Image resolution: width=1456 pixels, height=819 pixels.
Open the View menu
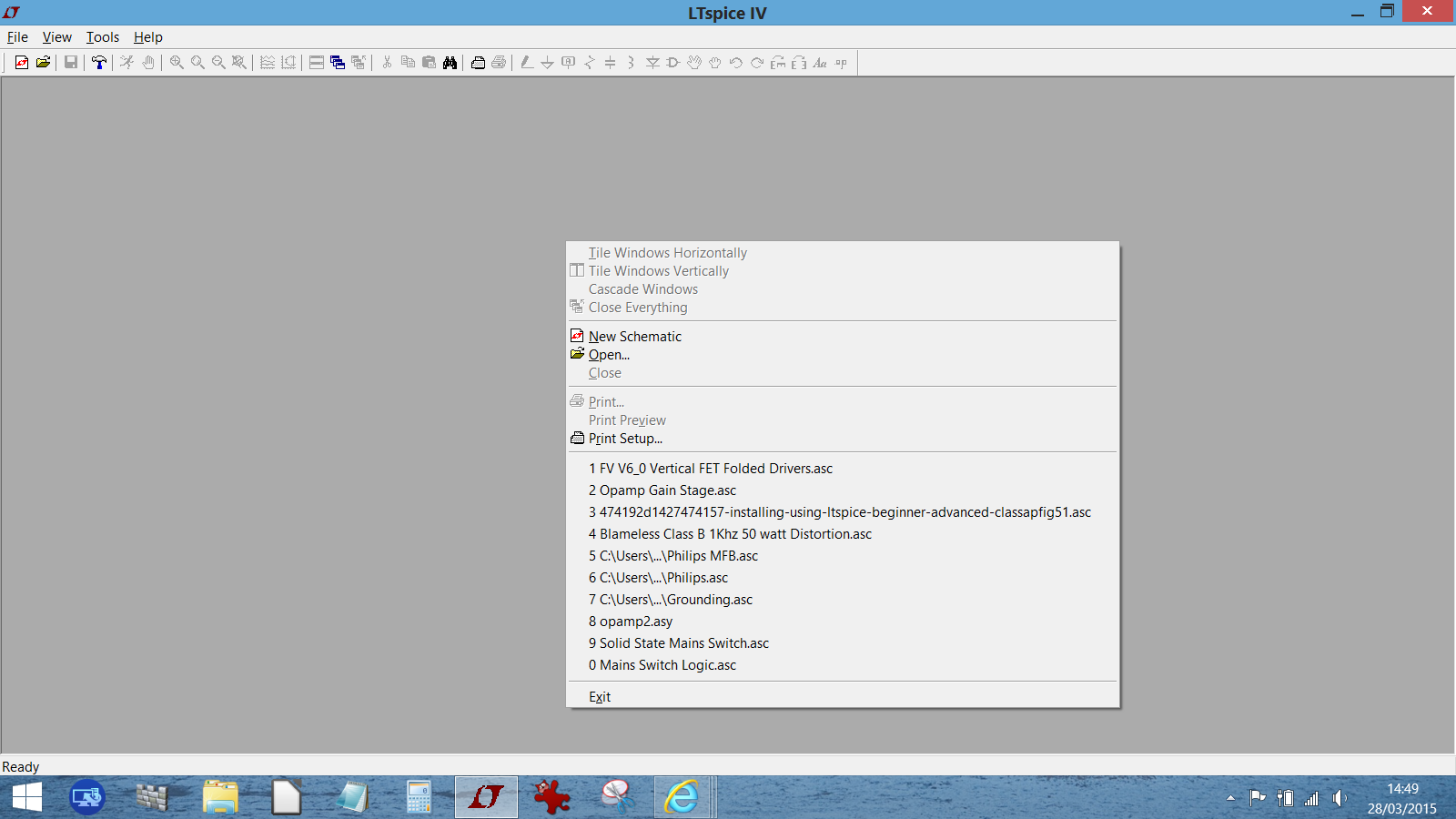(x=56, y=37)
